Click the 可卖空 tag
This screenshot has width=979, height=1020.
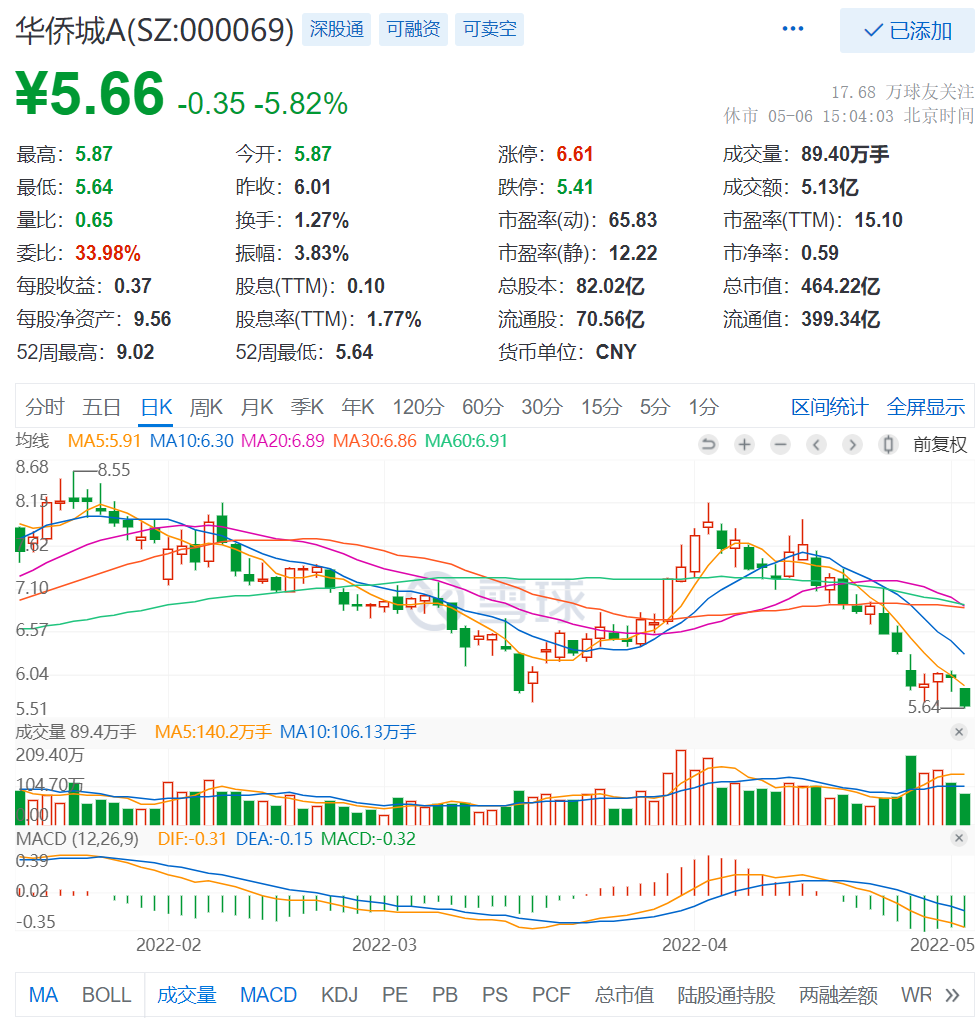coord(489,29)
